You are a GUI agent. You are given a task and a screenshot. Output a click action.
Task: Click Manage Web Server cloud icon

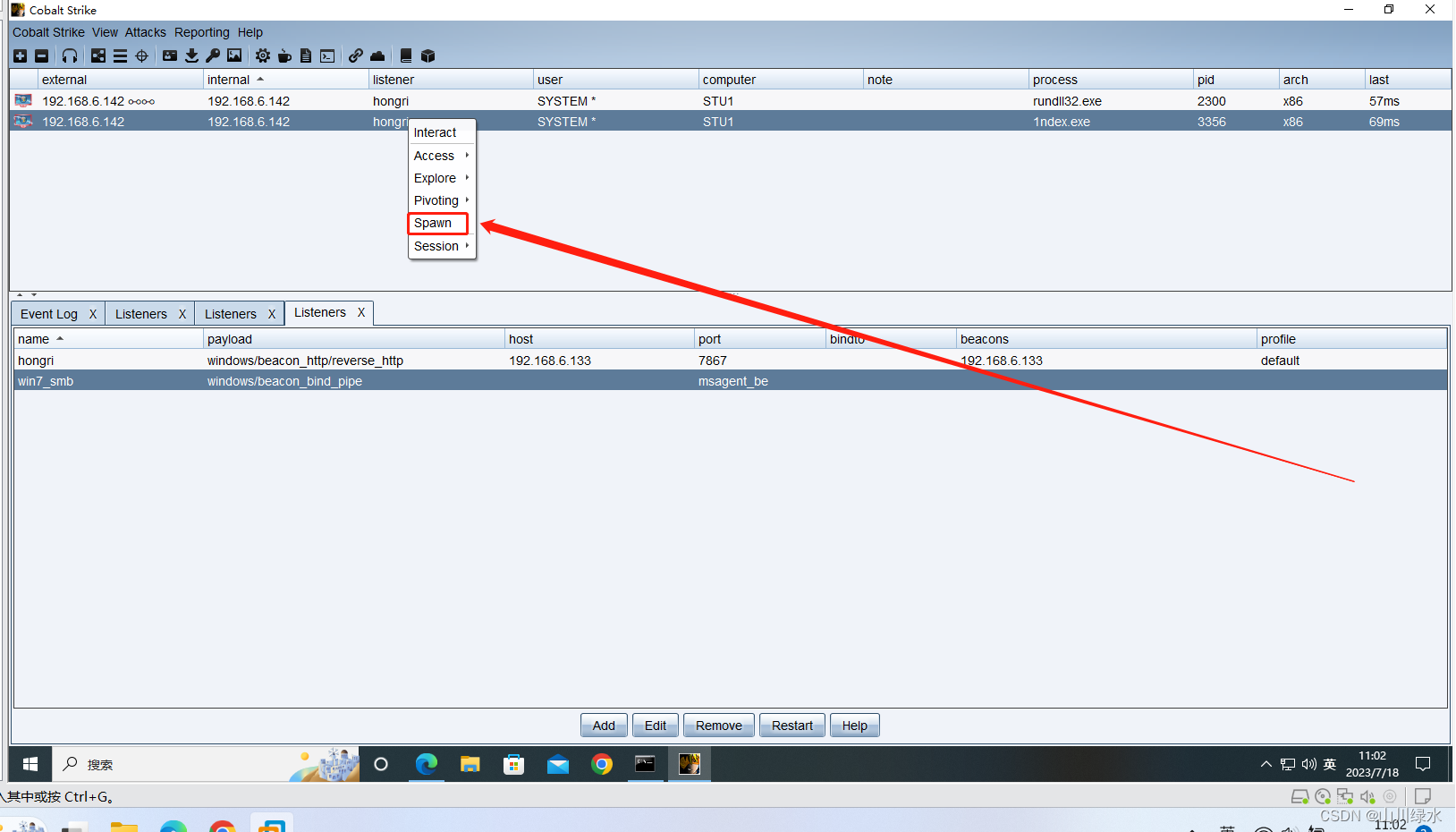pyautogui.click(x=377, y=55)
